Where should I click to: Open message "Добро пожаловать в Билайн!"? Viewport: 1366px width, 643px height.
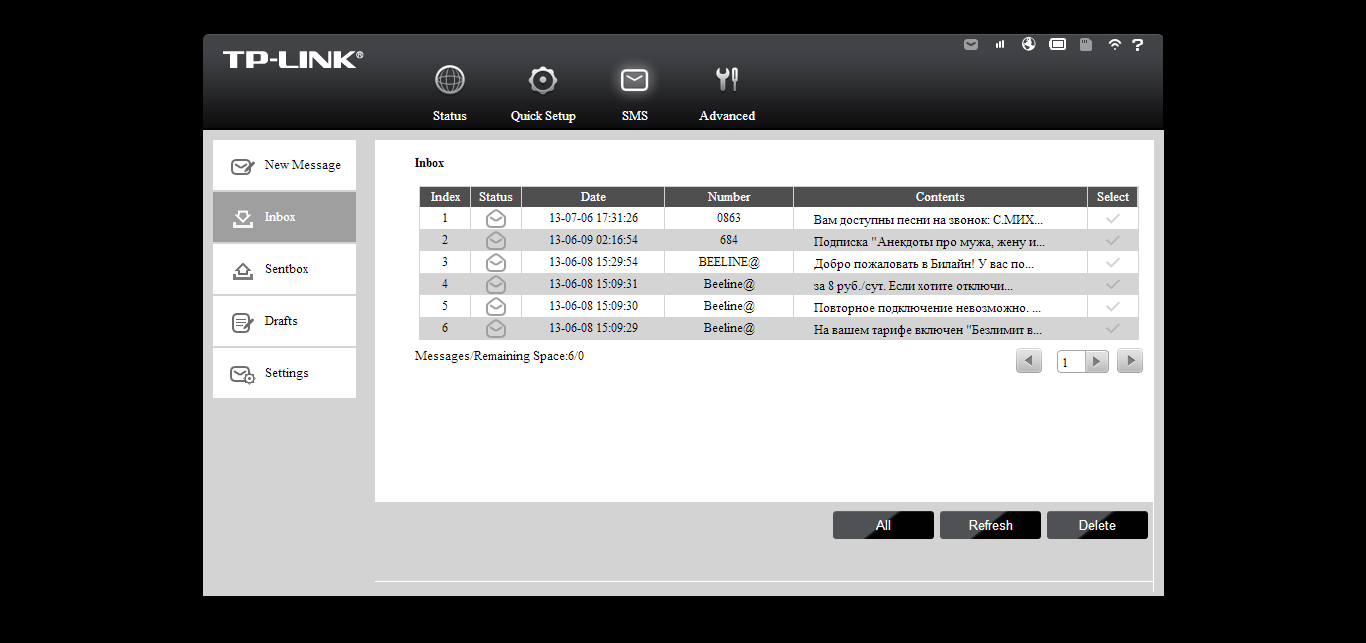tap(924, 264)
